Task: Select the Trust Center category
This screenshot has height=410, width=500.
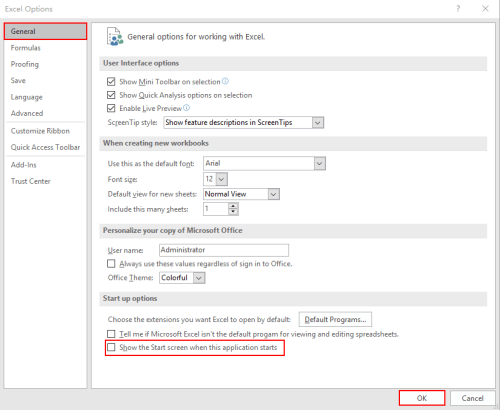Action: (31, 181)
